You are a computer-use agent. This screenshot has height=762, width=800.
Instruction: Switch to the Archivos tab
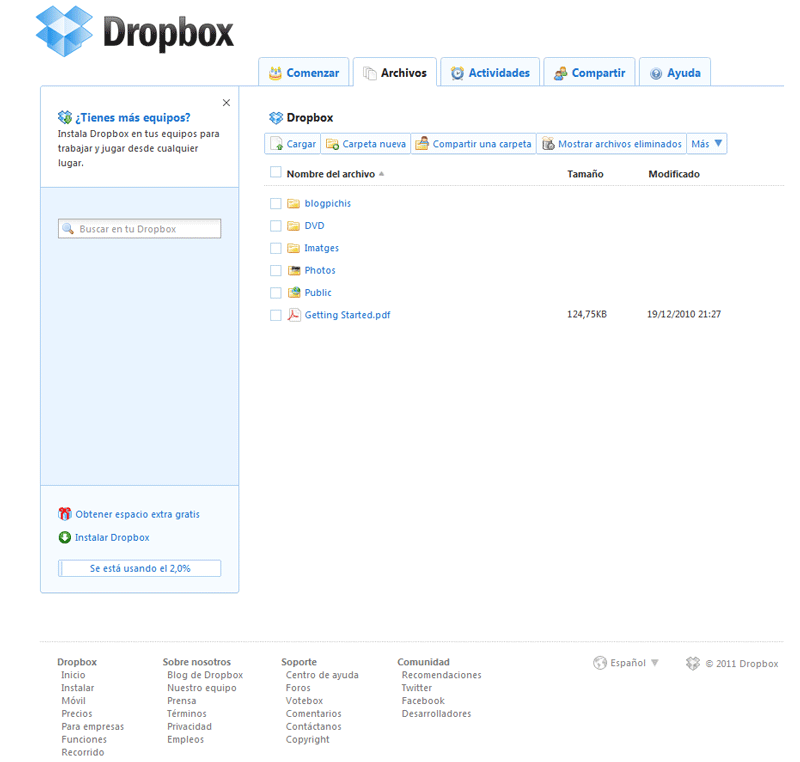[x=395, y=72]
